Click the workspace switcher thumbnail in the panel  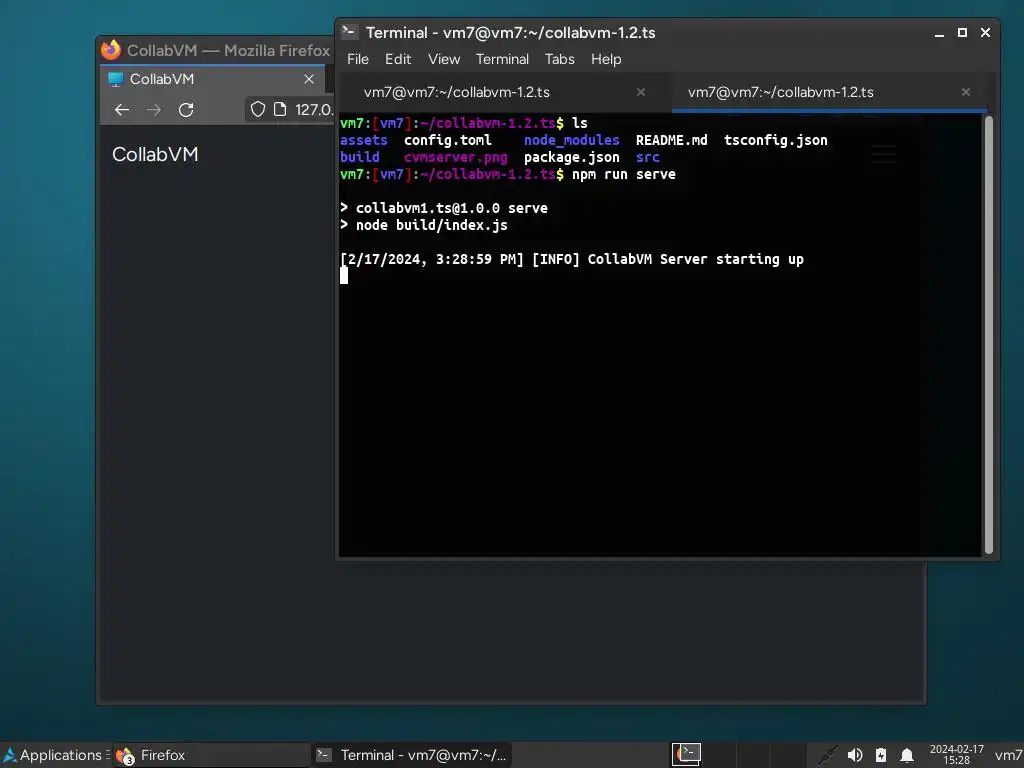pyautogui.click(x=686, y=754)
